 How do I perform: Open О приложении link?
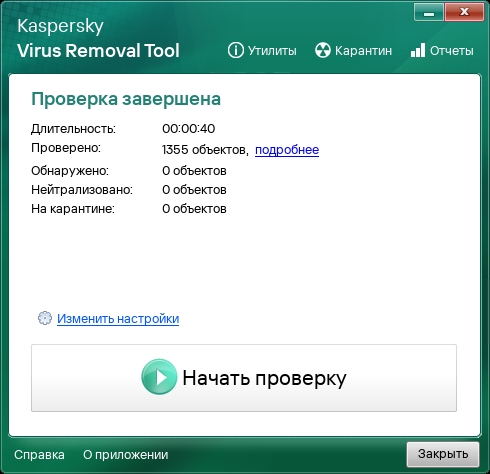(x=126, y=455)
